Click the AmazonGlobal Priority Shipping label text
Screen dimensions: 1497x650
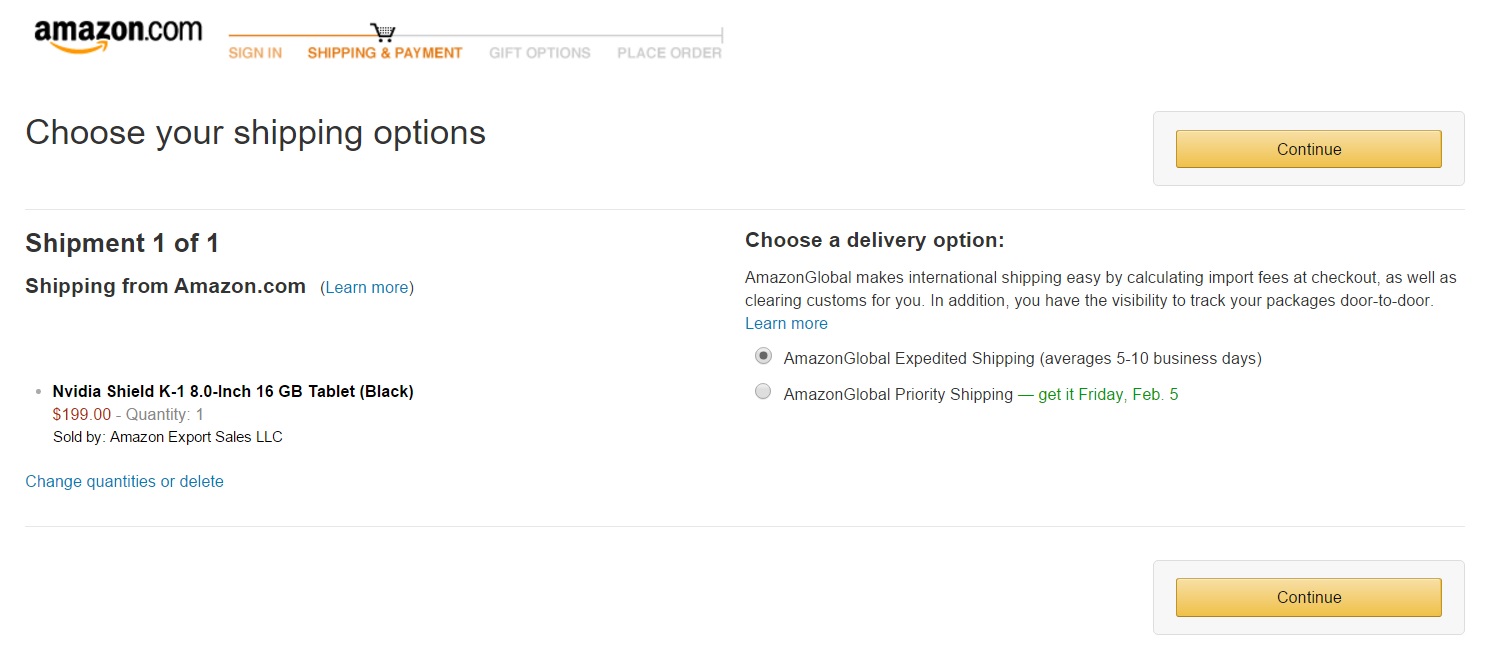pyautogui.click(x=898, y=395)
